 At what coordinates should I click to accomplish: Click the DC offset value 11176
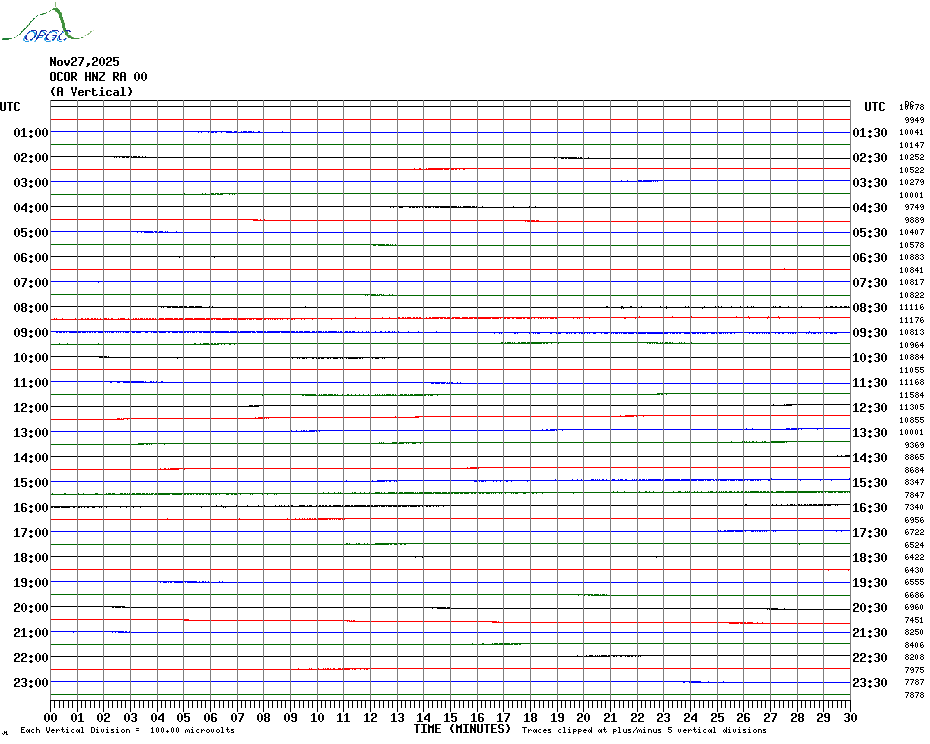(912, 320)
